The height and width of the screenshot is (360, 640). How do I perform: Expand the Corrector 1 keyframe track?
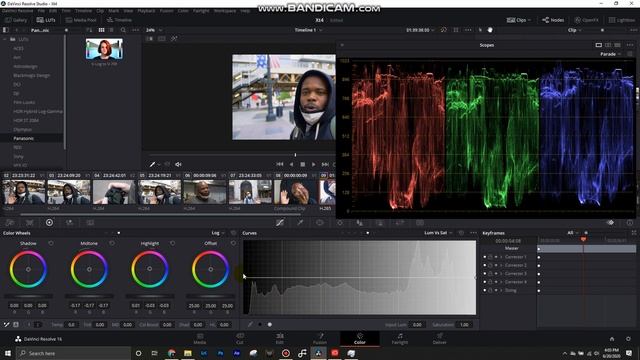pyautogui.click(x=501, y=257)
